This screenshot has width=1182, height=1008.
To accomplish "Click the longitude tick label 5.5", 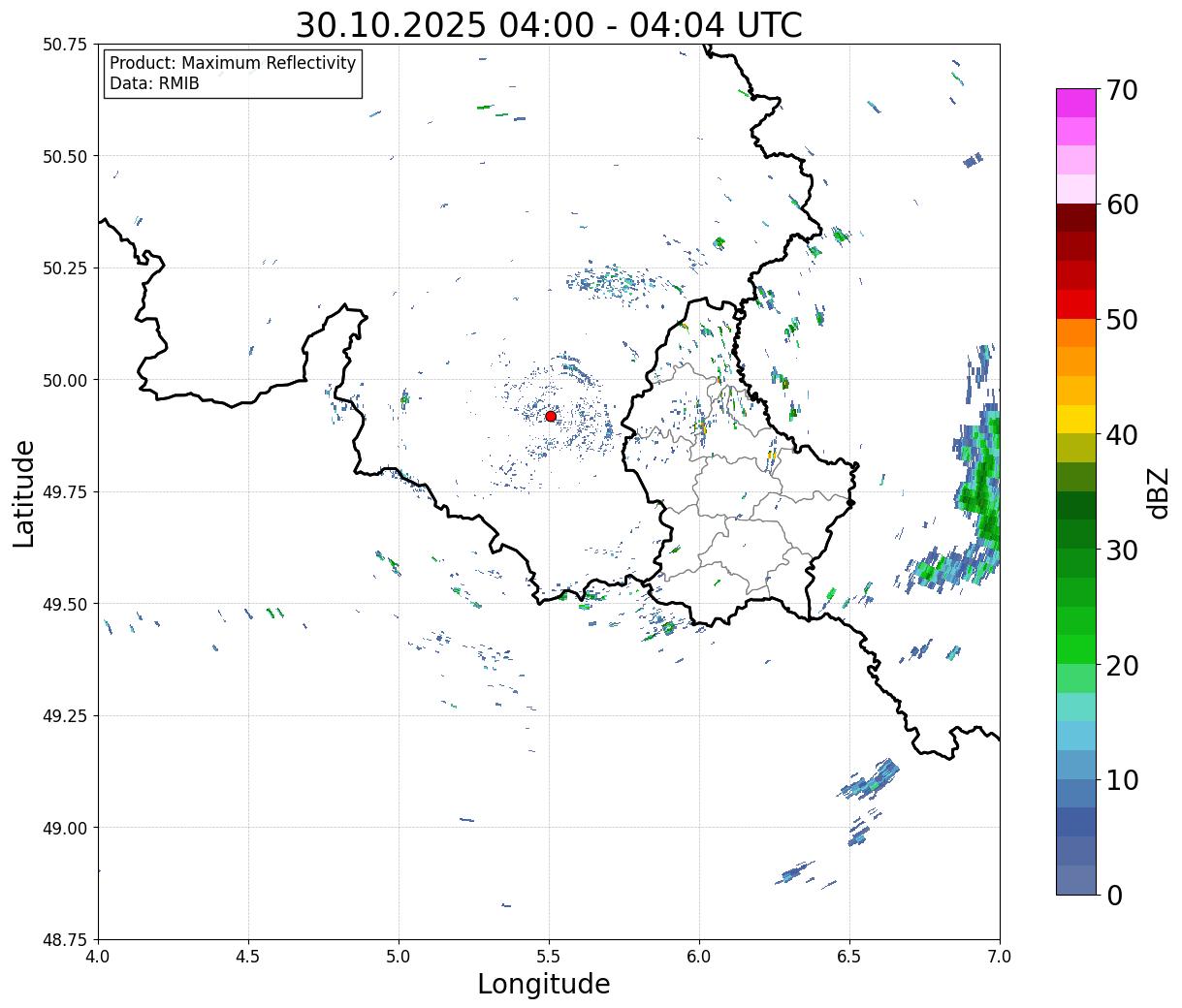I will click(549, 957).
